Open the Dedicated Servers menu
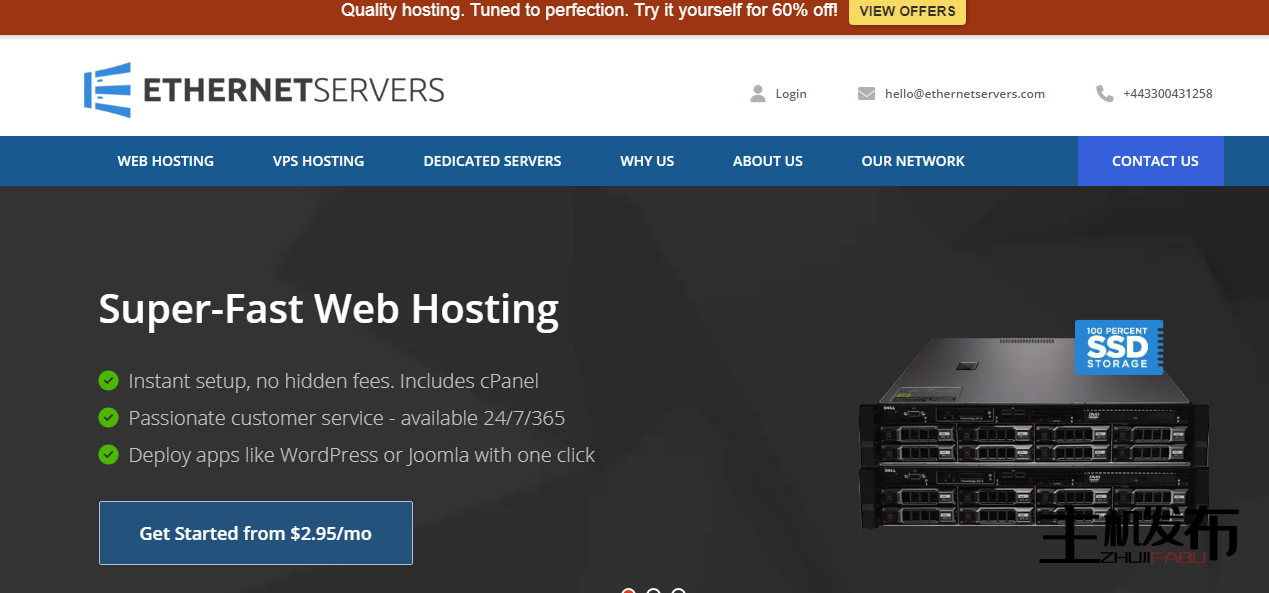Screen dimensions: 1269x593 tap(492, 161)
